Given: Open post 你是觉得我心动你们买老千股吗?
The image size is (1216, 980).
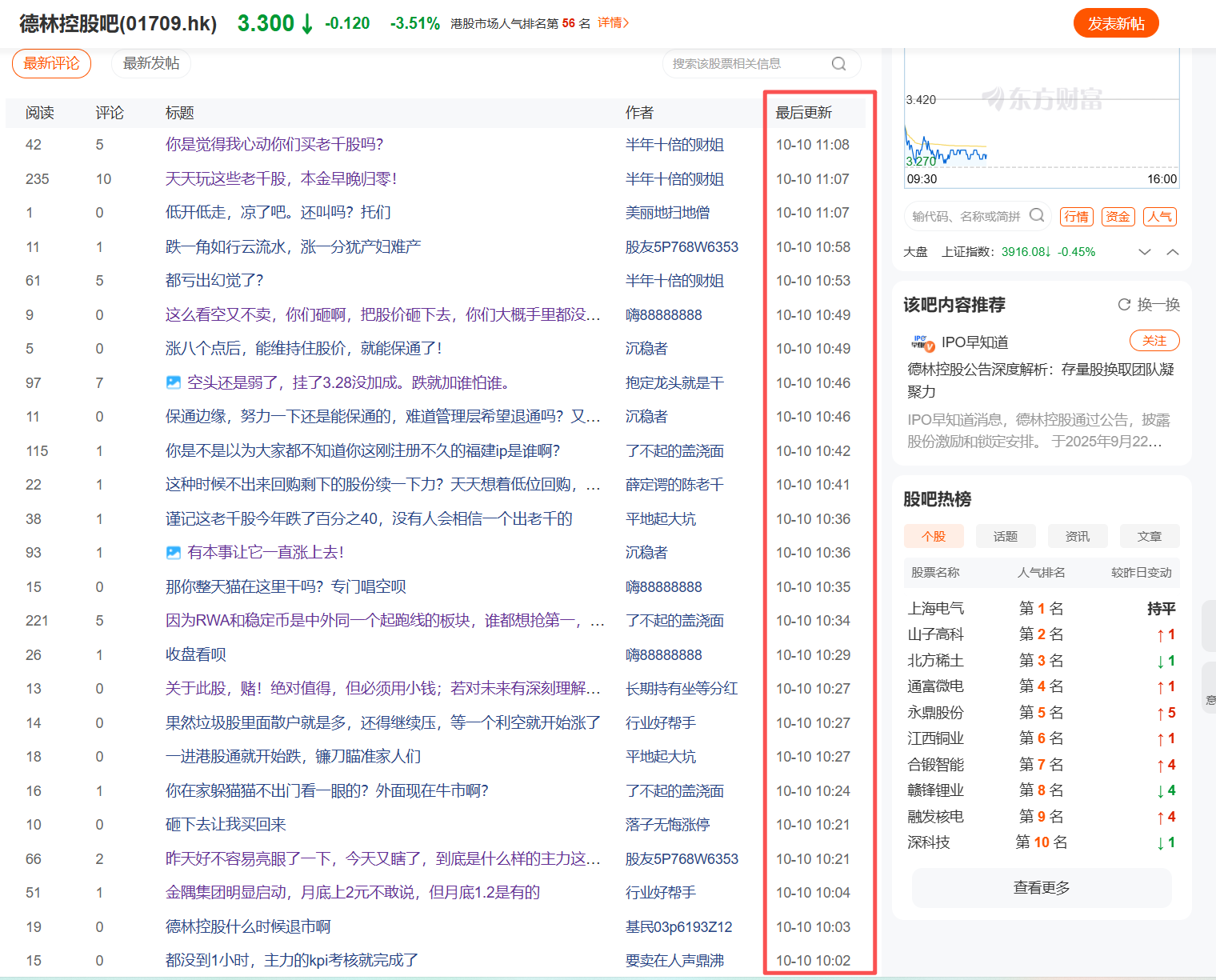Looking at the screenshot, I should (x=274, y=144).
